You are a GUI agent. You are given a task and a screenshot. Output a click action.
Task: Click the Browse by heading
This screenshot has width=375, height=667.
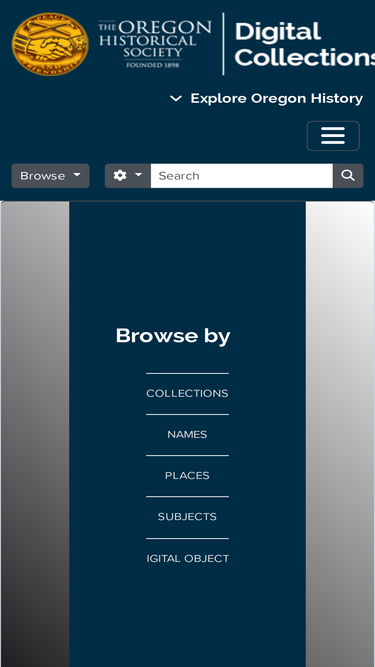point(173,336)
